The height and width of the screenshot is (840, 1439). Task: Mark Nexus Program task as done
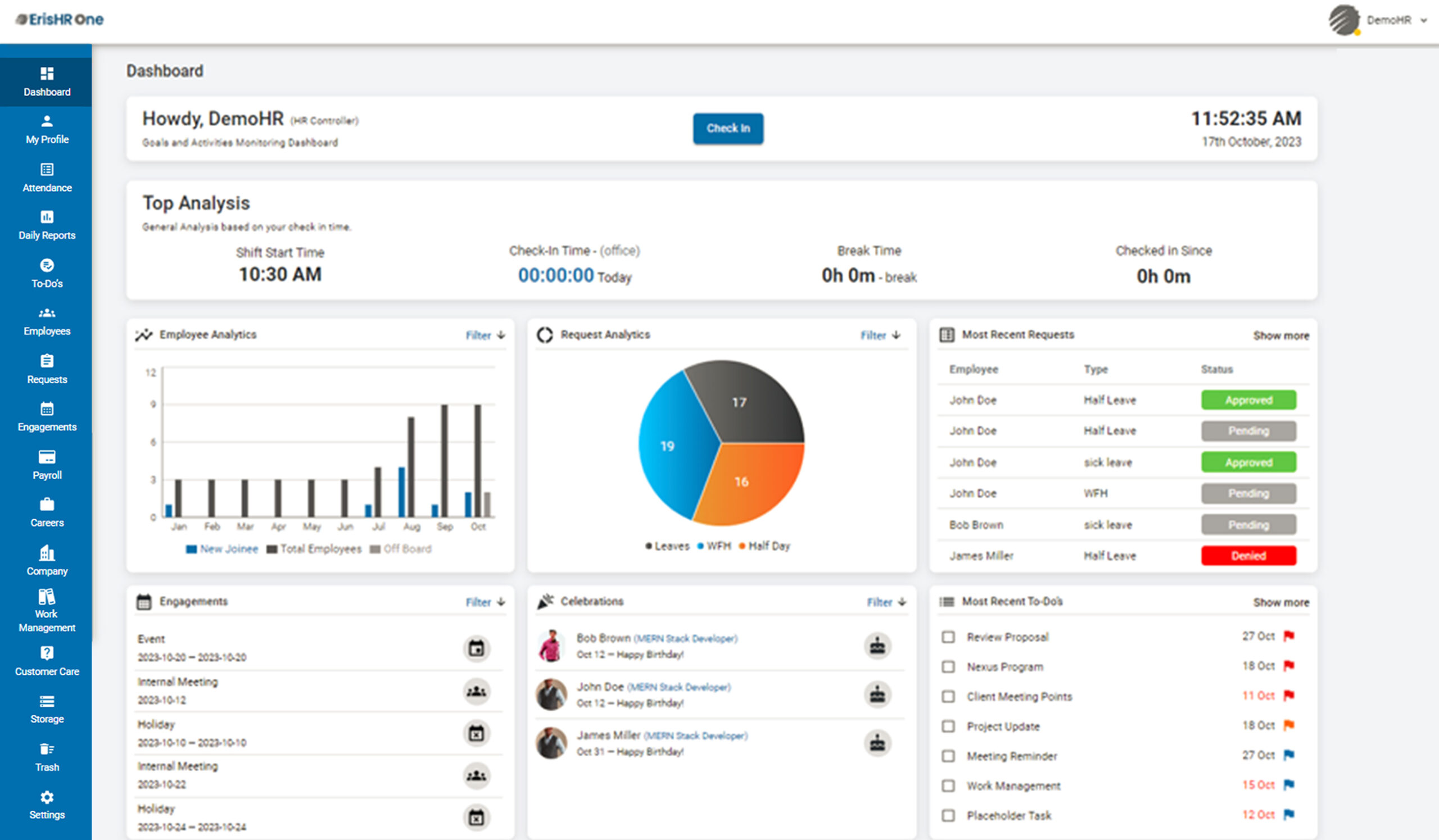tap(948, 666)
